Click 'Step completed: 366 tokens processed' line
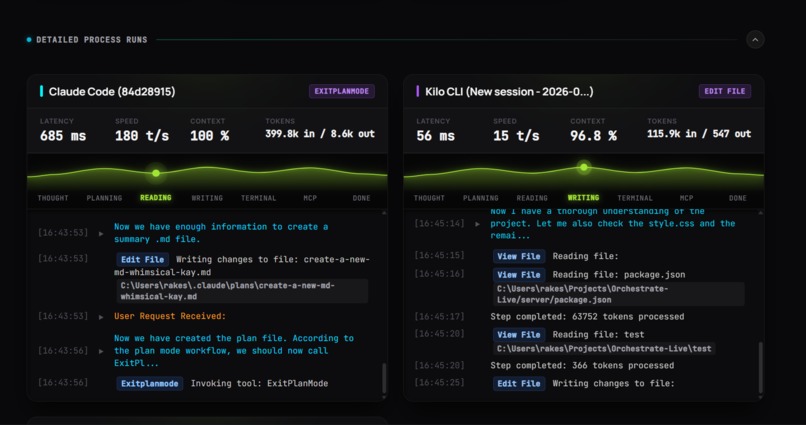 (582, 365)
